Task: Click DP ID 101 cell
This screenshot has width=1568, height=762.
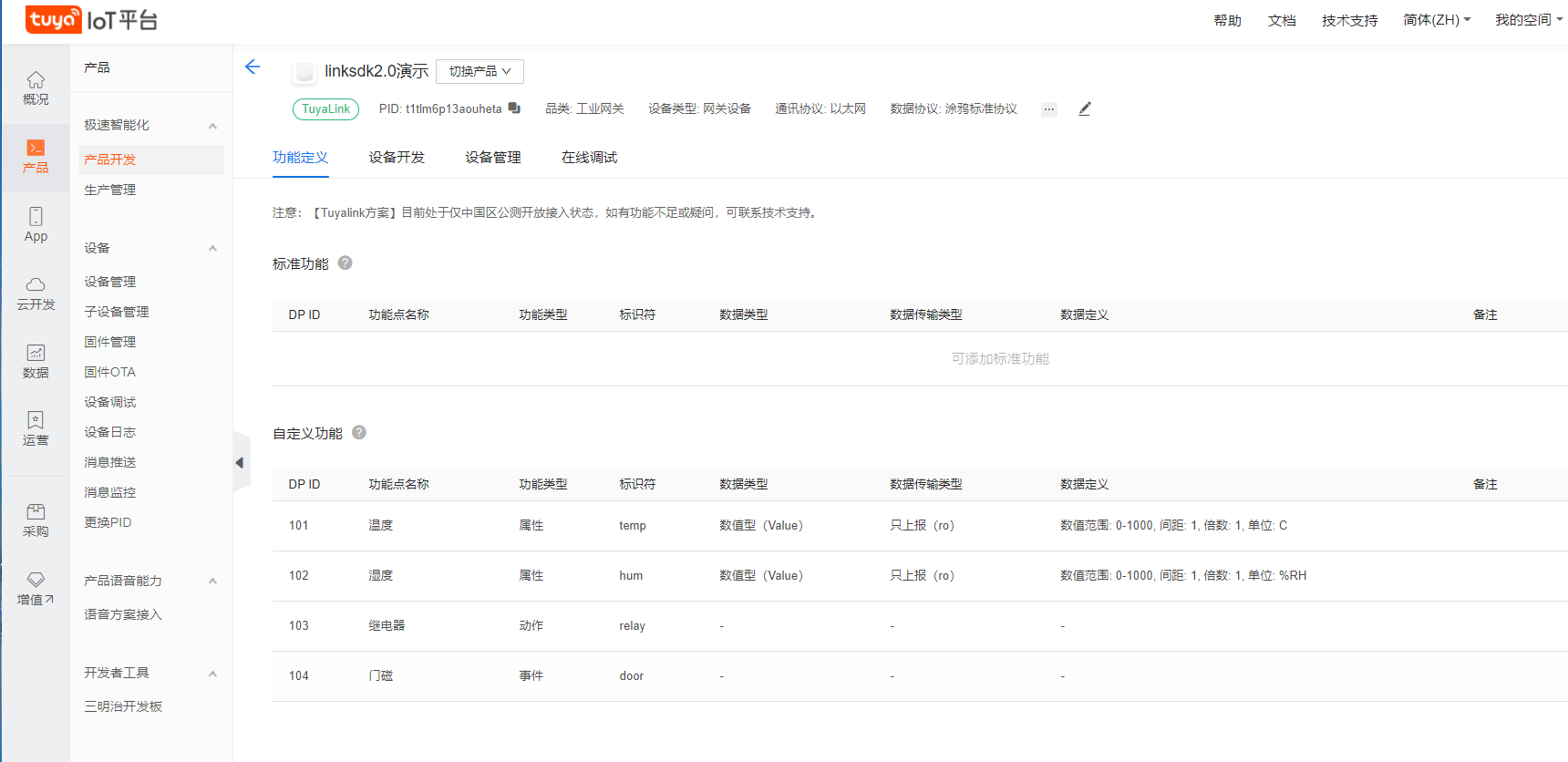Action: 299,526
